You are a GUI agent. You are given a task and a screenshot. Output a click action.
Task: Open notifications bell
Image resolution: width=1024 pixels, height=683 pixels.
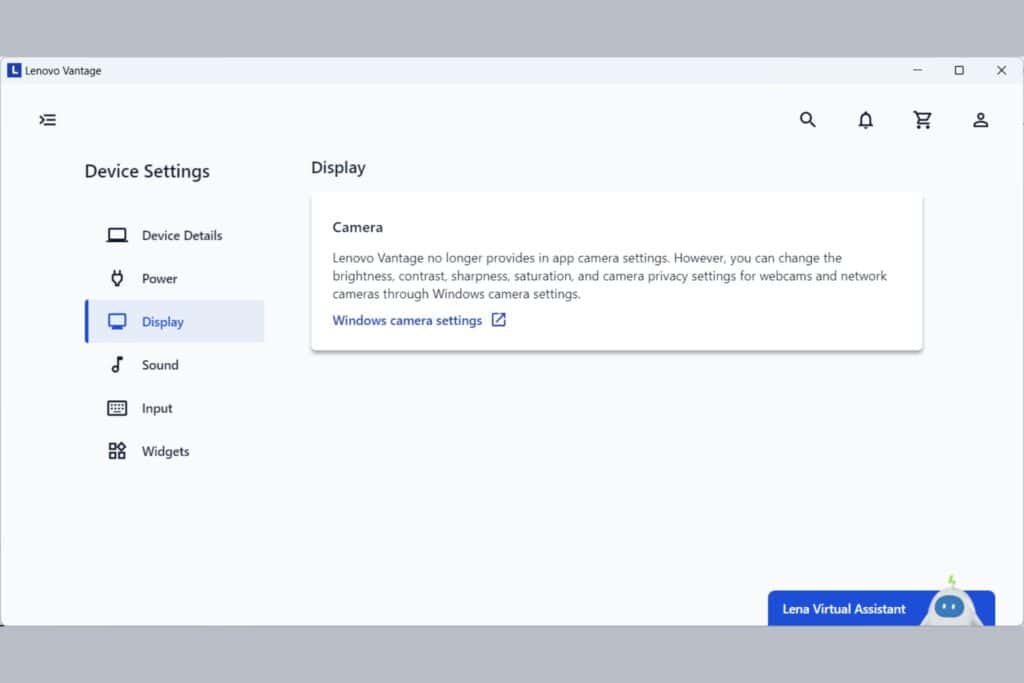(x=866, y=120)
